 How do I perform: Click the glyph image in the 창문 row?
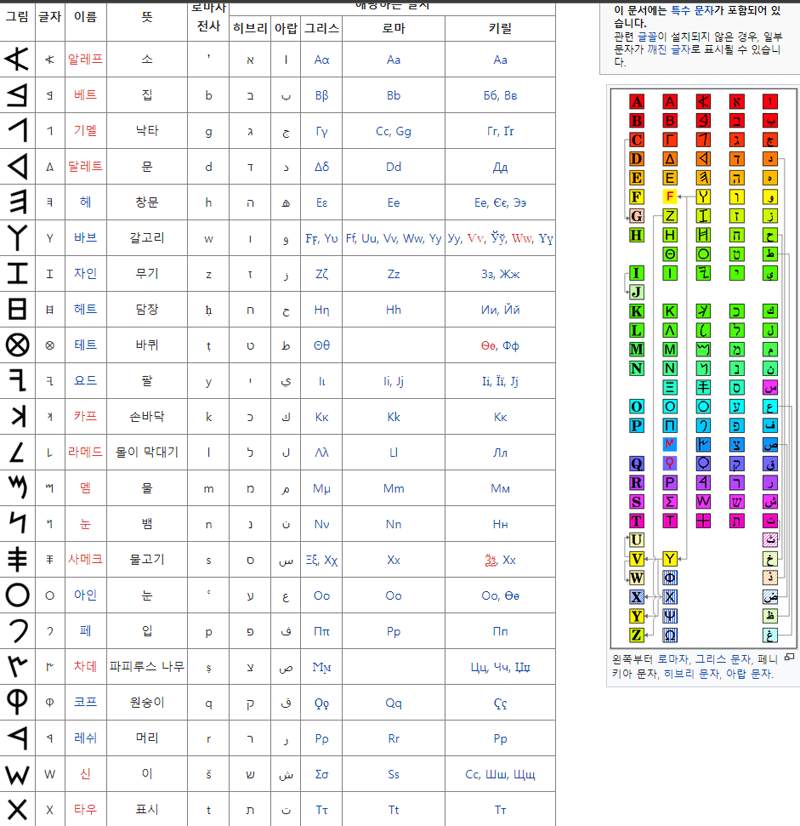17,202
